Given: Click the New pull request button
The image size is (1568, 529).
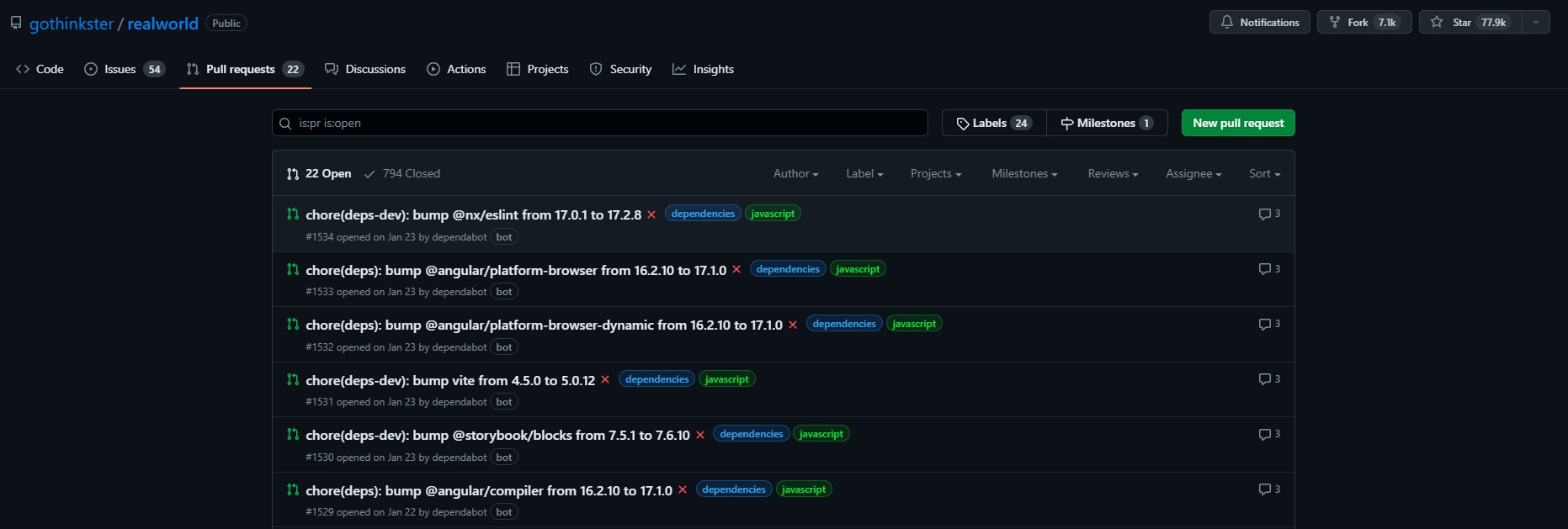Looking at the screenshot, I should coord(1238,123).
